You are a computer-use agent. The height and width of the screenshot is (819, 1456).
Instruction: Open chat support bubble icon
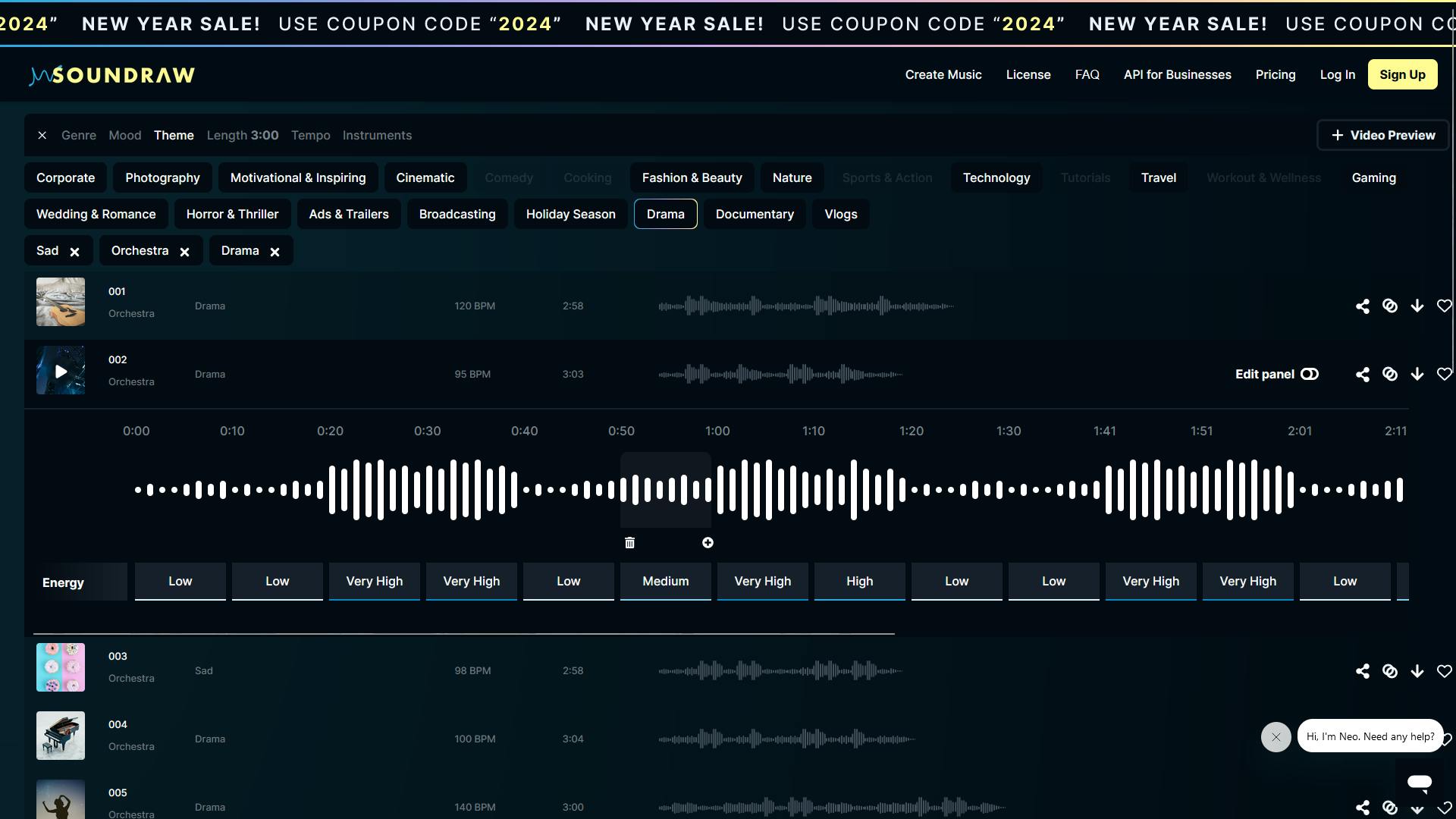(1419, 782)
